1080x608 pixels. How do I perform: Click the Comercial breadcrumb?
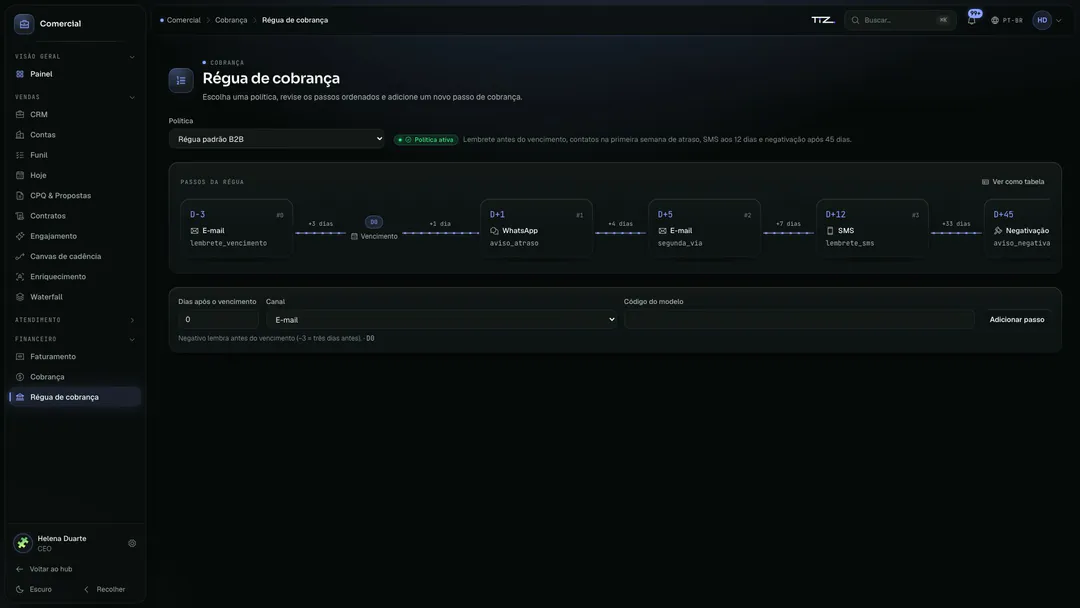point(183,21)
